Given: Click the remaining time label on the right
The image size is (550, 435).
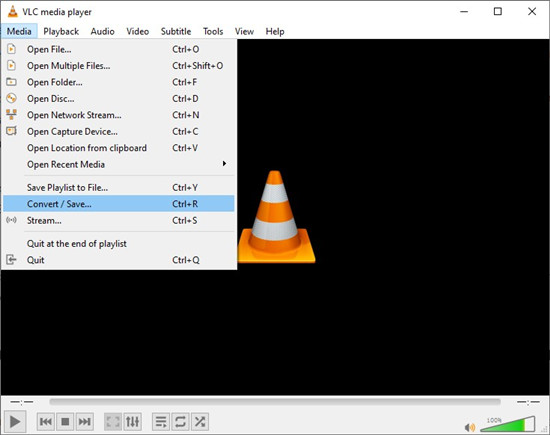Looking at the screenshot, I should tap(528, 402).
